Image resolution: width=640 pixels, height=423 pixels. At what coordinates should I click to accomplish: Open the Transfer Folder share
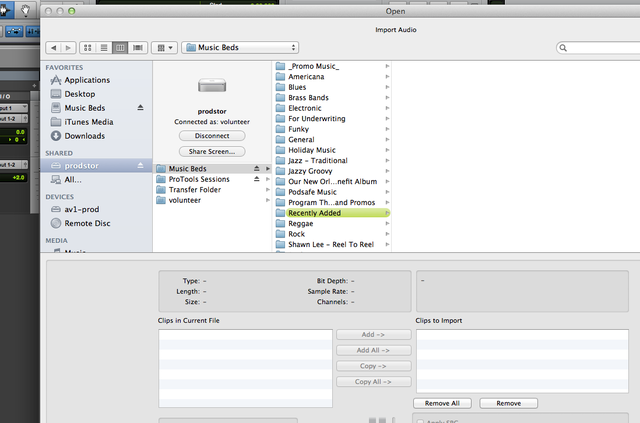click(x=195, y=189)
